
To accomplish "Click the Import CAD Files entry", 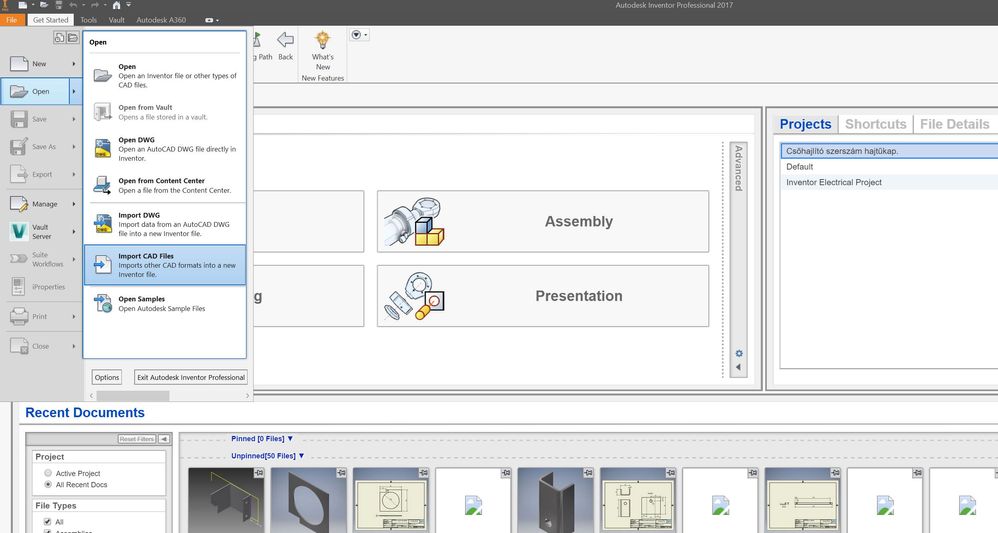I will pyautogui.click(x=164, y=265).
